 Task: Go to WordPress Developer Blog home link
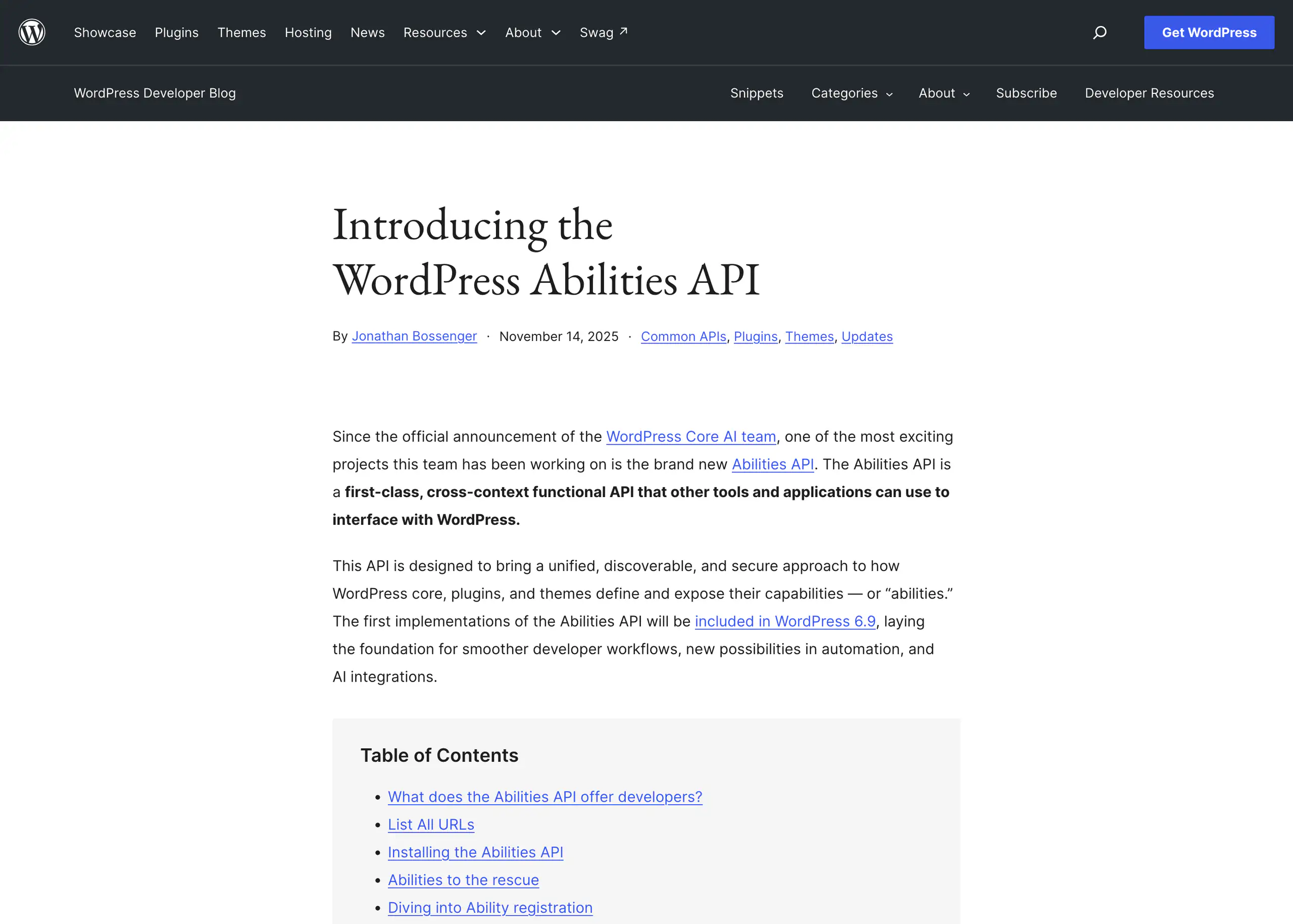(x=155, y=93)
